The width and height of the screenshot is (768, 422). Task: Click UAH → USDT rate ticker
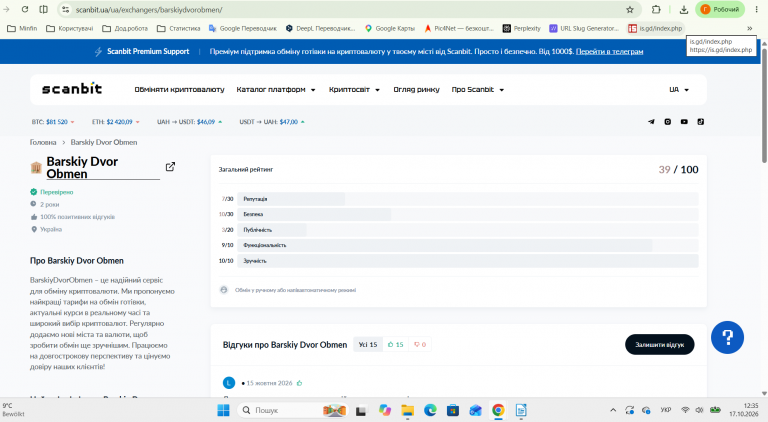(x=190, y=122)
